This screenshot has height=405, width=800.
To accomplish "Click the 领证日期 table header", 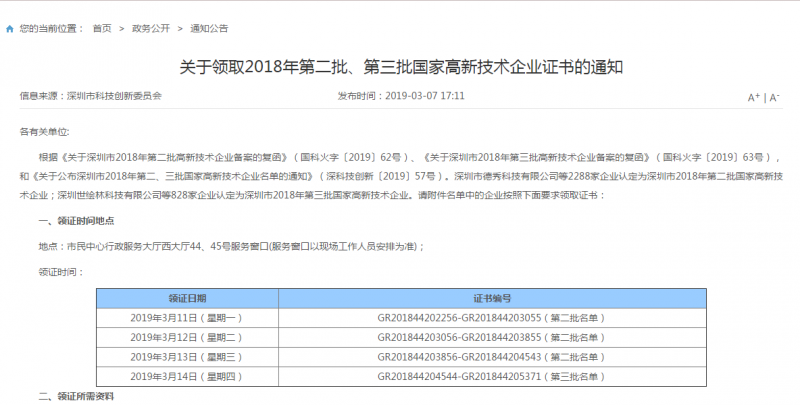I will (188, 299).
